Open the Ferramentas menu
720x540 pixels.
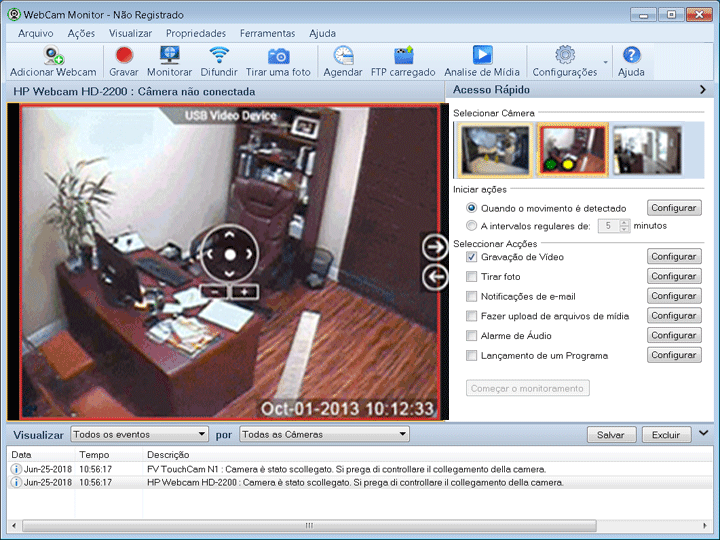pyautogui.click(x=267, y=33)
